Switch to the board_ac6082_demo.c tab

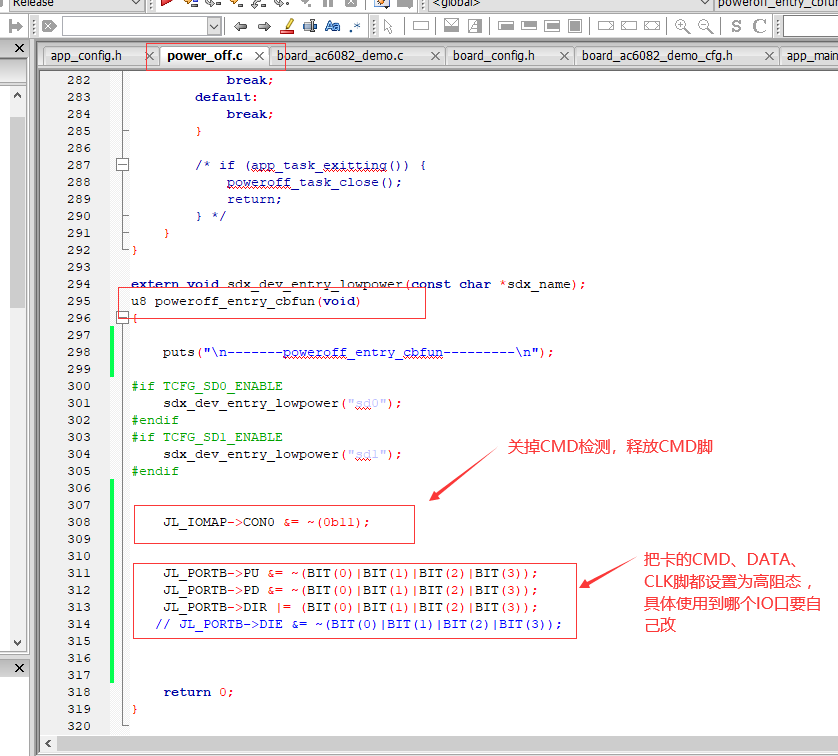tap(340, 56)
